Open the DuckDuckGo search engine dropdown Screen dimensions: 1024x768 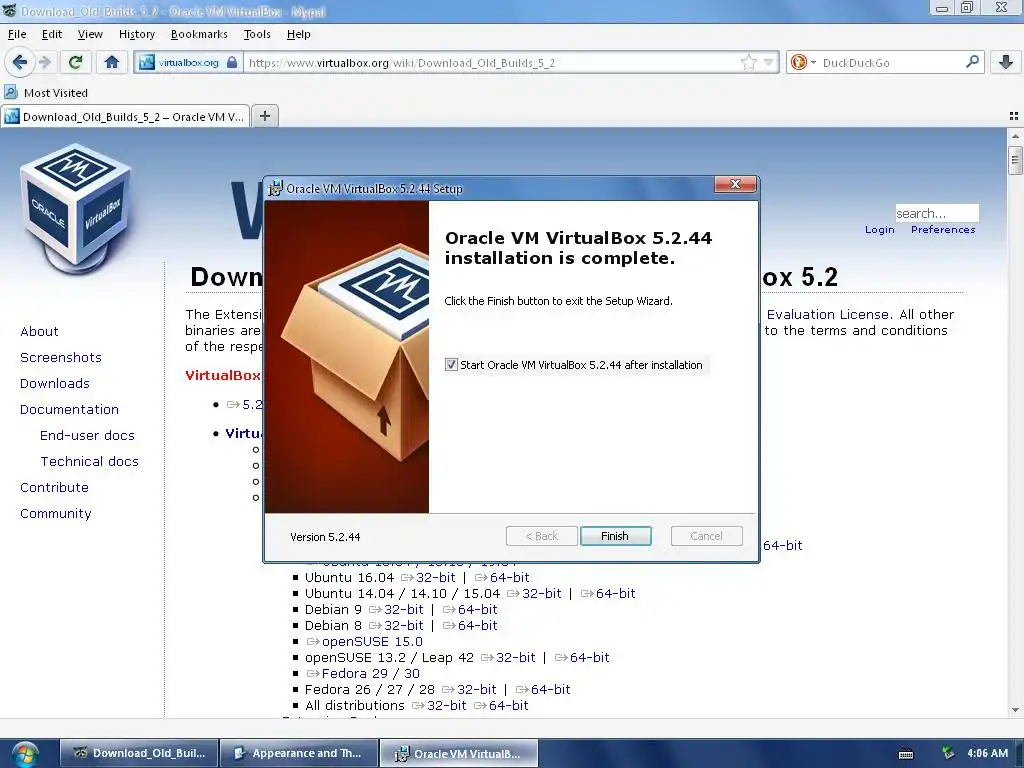coord(803,63)
